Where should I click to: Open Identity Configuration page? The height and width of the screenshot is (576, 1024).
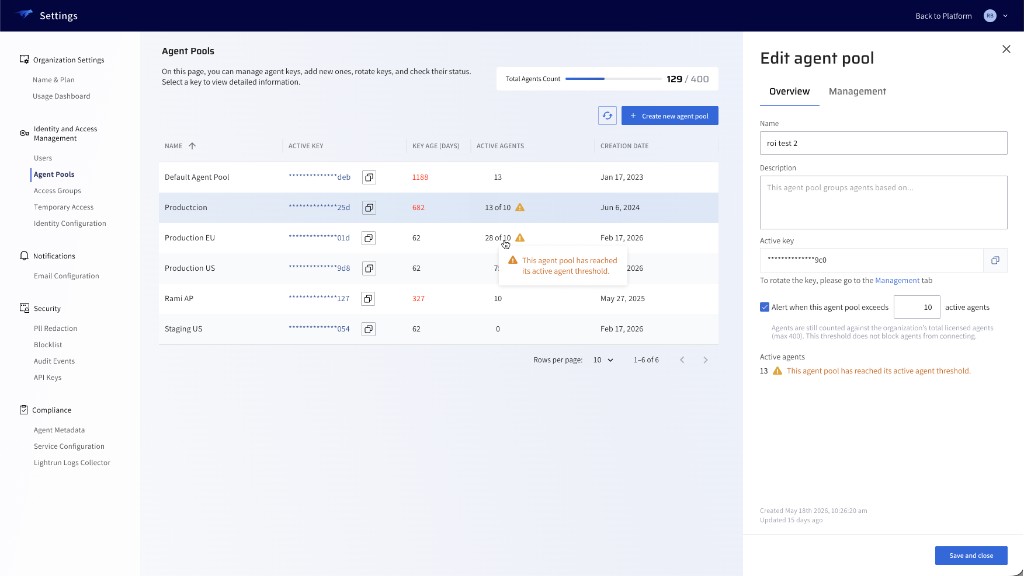tap(70, 223)
